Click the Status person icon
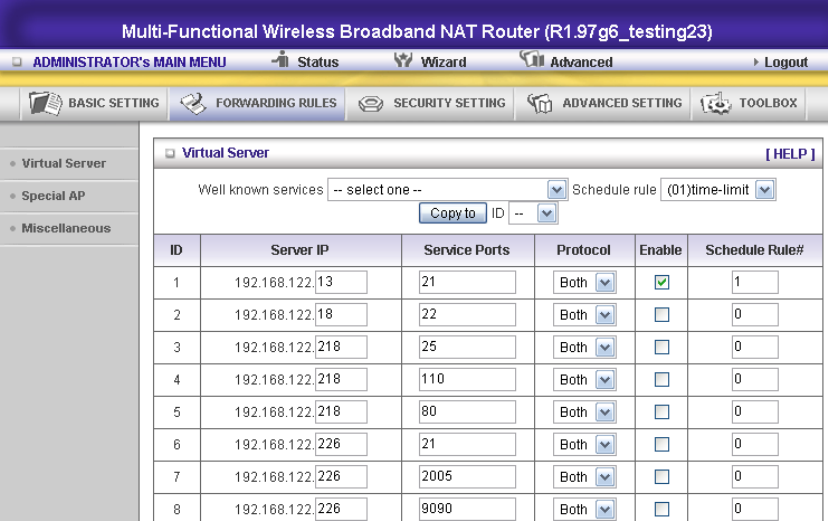 [x=281, y=60]
